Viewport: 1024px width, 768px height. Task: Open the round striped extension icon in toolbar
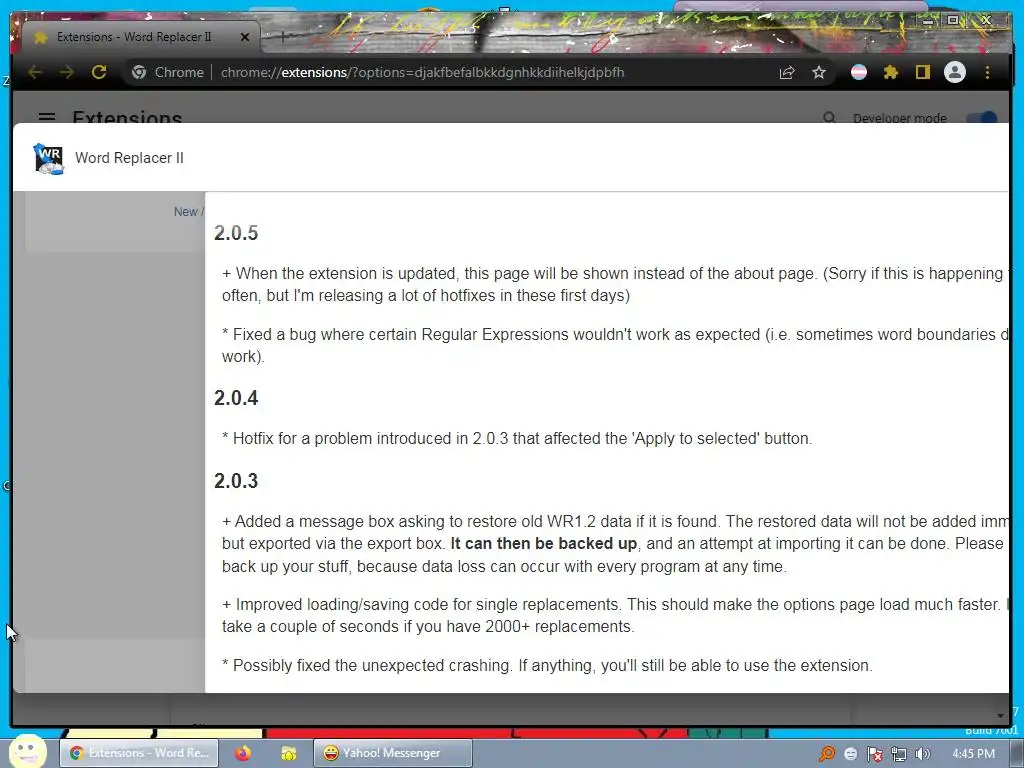pos(859,72)
